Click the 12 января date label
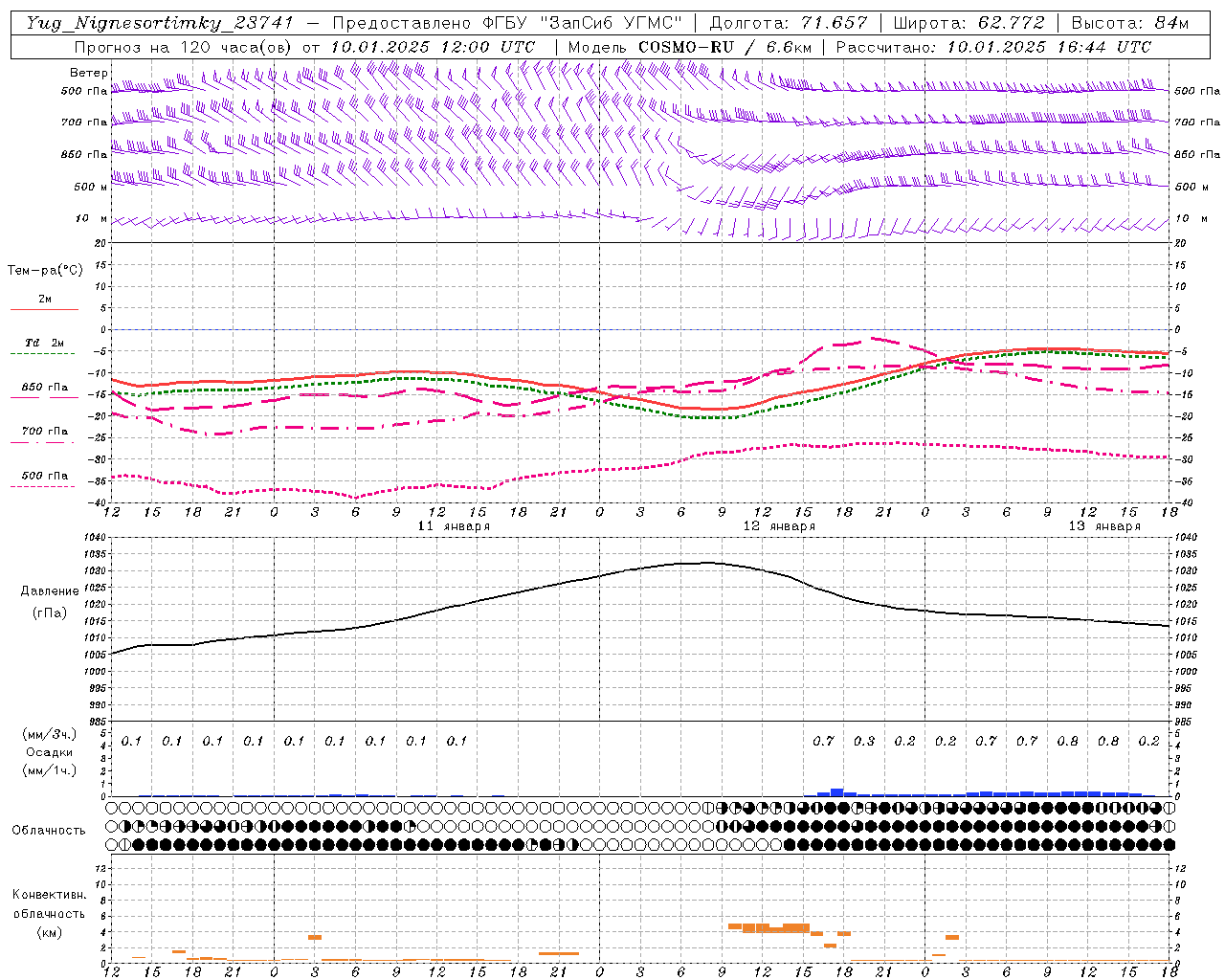The image size is (1225, 980). click(x=780, y=526)
